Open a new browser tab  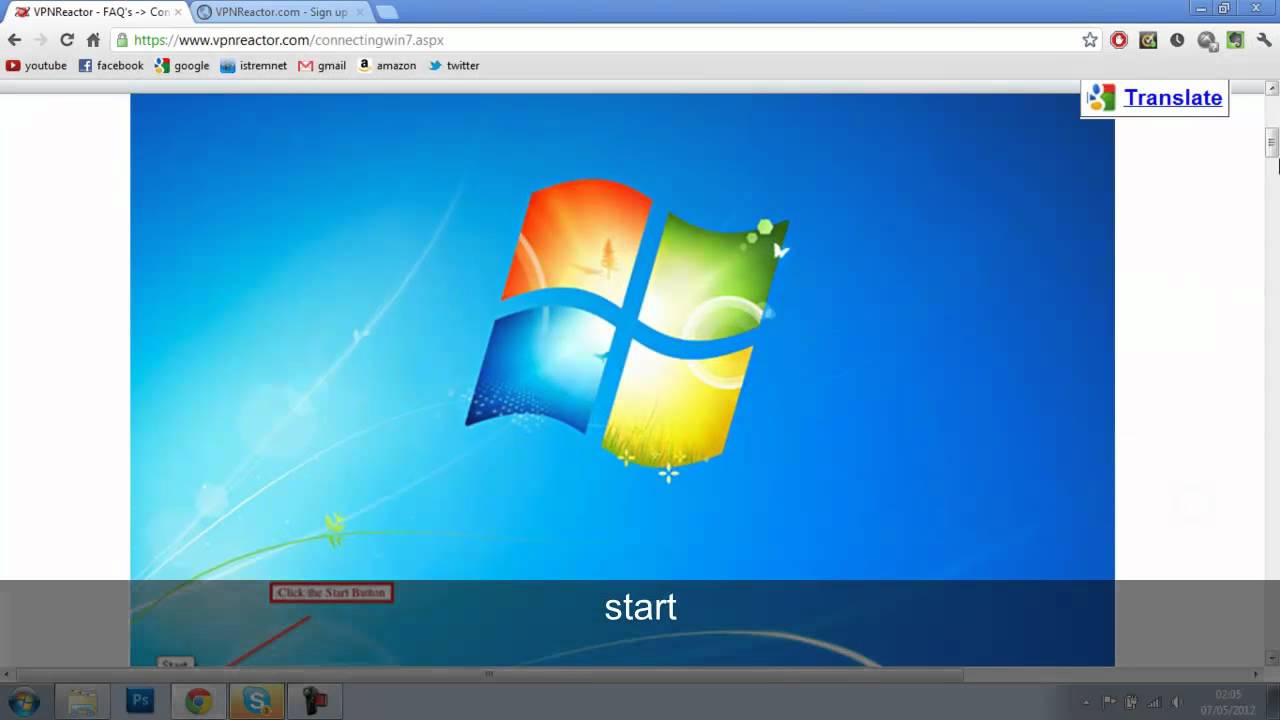[x=386, y=12]
